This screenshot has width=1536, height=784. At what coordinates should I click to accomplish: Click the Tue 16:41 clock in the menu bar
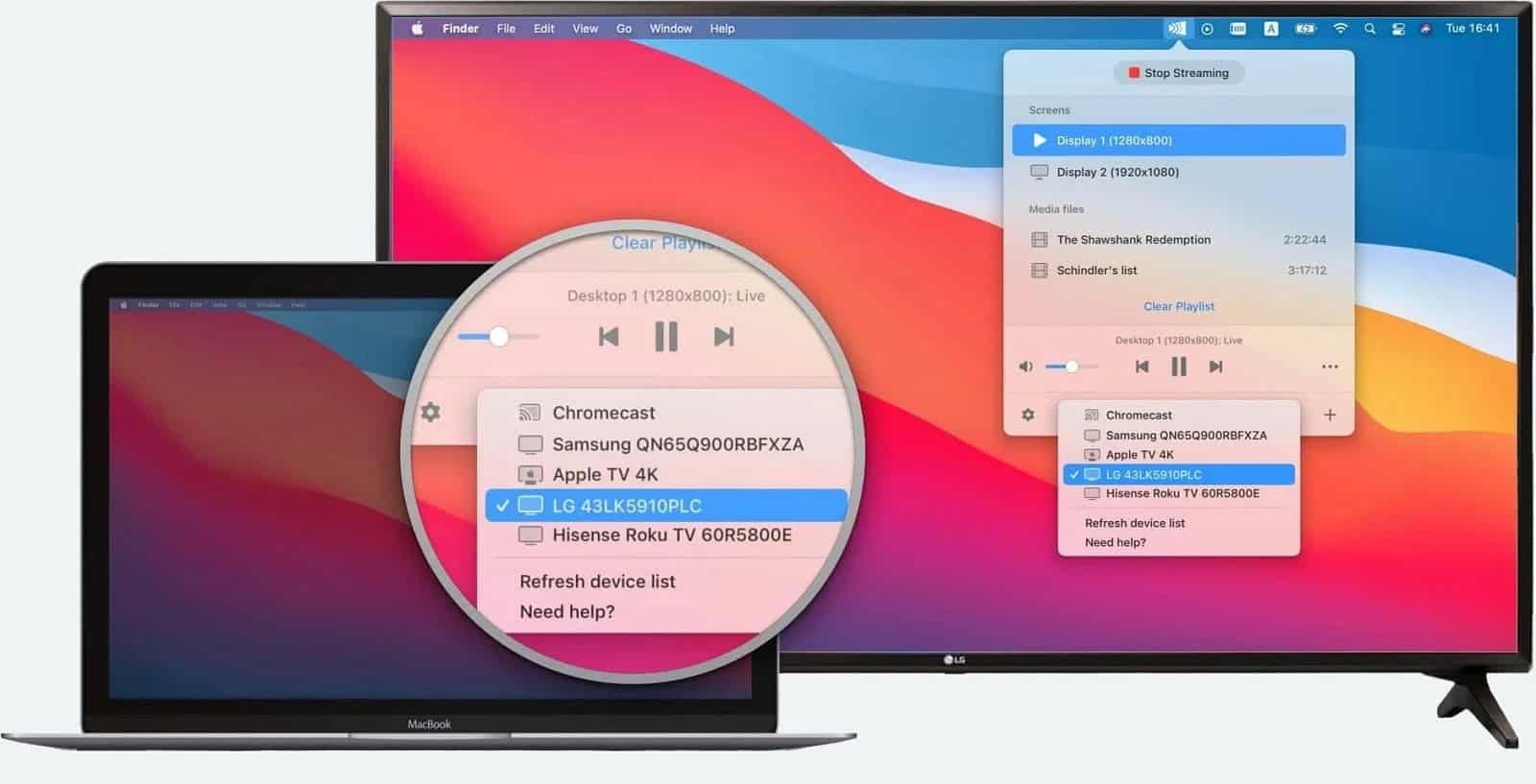[x=1473, y=29]
